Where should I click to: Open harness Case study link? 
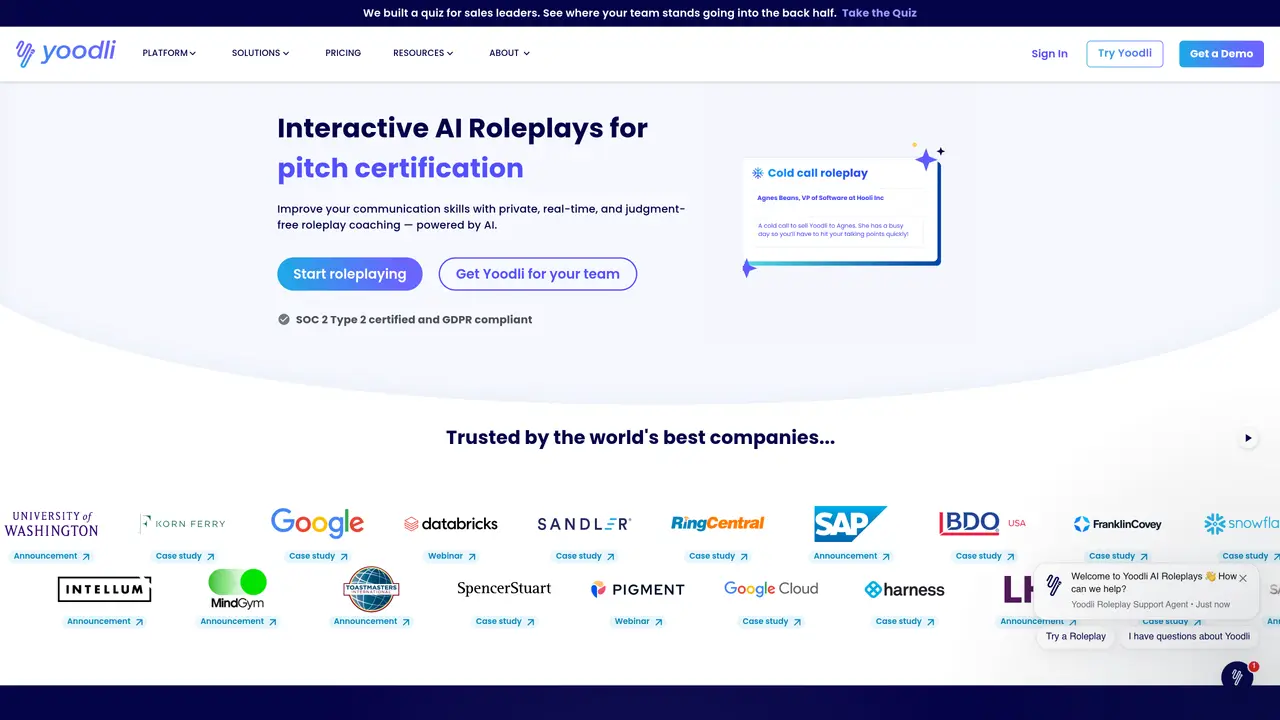[x=905, y=621]
